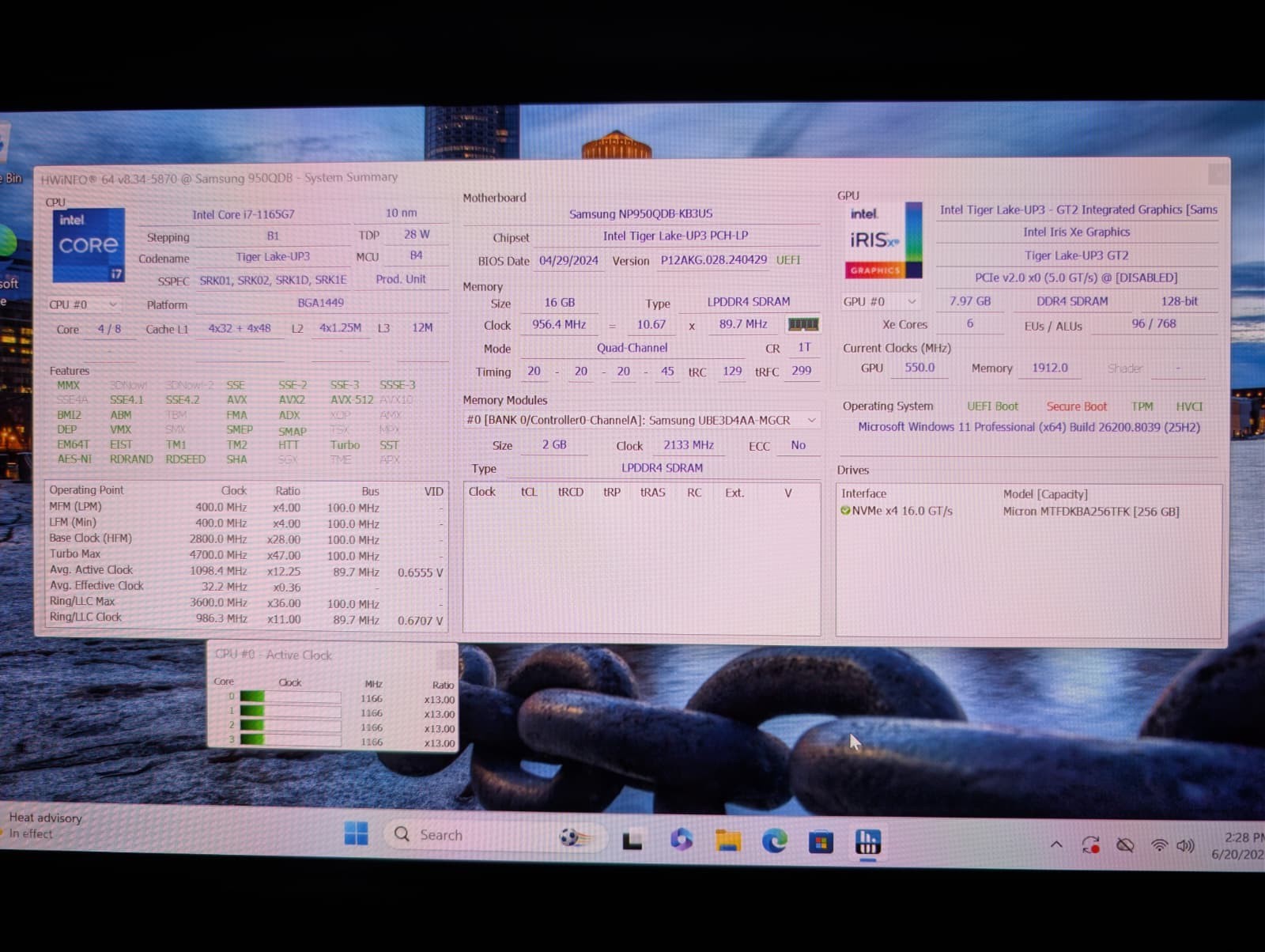Open the Heat advisory weather widget
The width and height of the screenshot is (1265, 952).
[43, 825]
